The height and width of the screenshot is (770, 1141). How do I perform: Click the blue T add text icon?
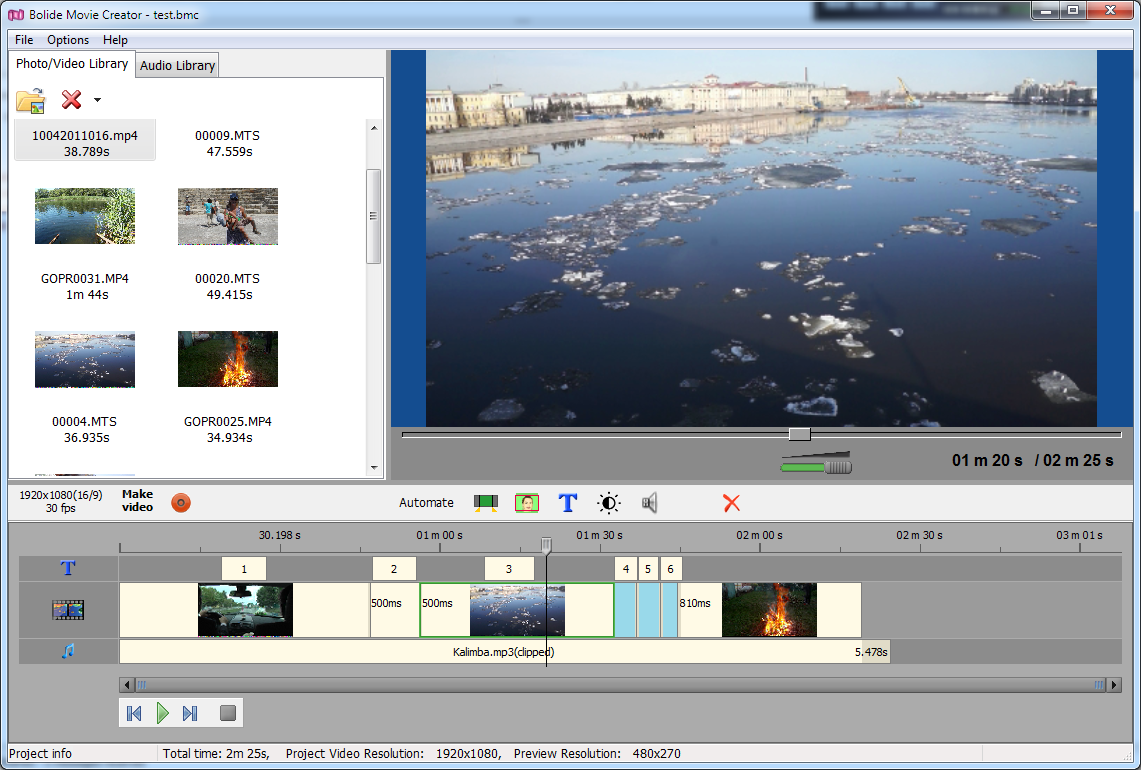[x=568, y=503]
